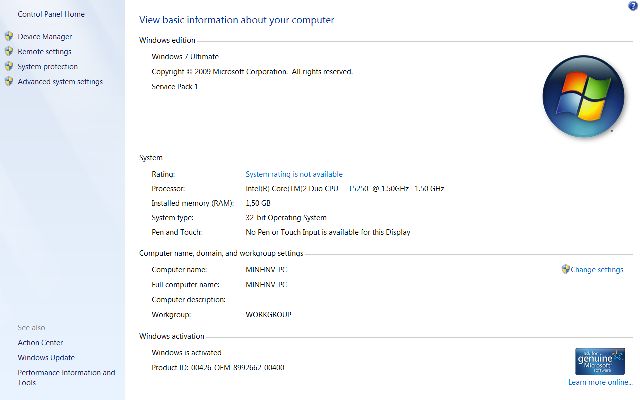Click the Computer description label
Screen dimensions: 640x400
[189, 299]
